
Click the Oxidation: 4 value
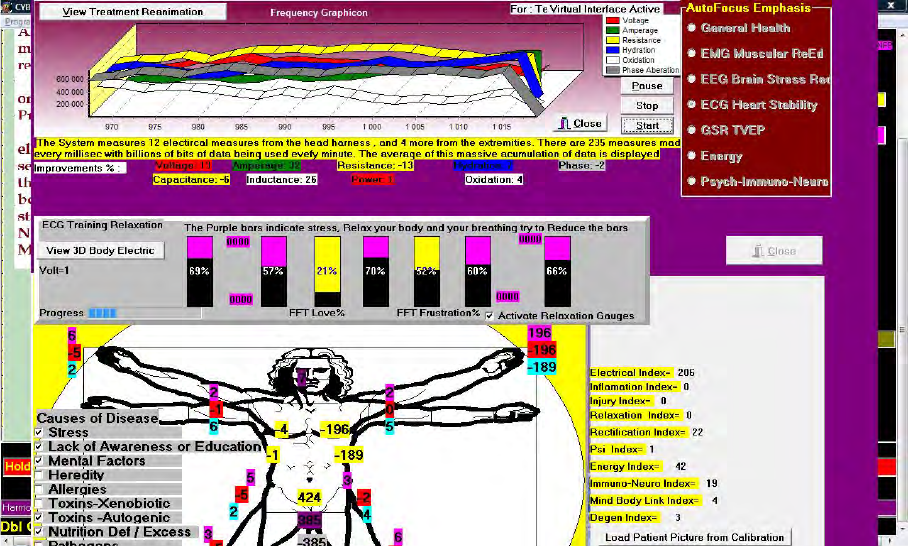[x=494, y=179]
